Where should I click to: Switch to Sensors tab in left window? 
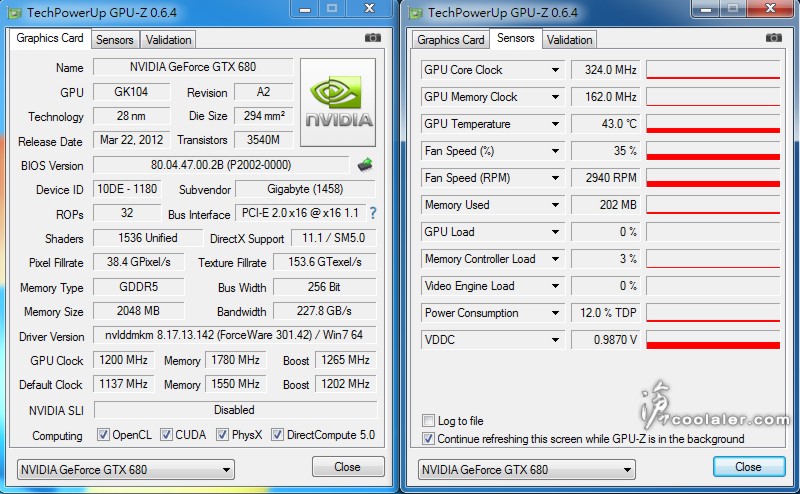[114, 40]
